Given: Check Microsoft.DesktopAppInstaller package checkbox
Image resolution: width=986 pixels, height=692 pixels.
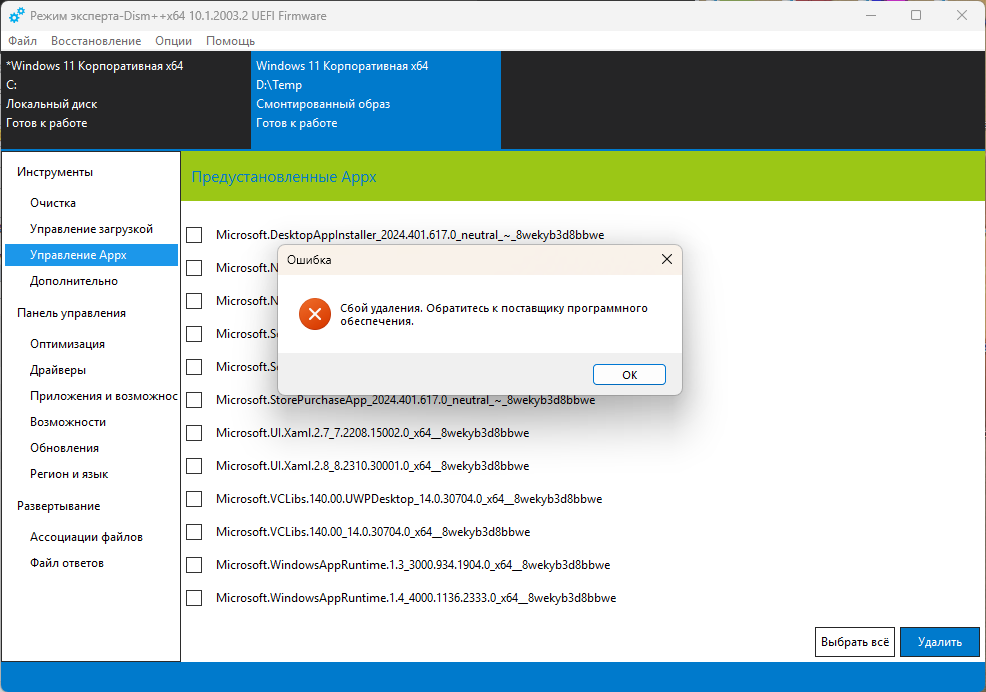Looking at the screenshot, I should (x=194, y=235).
